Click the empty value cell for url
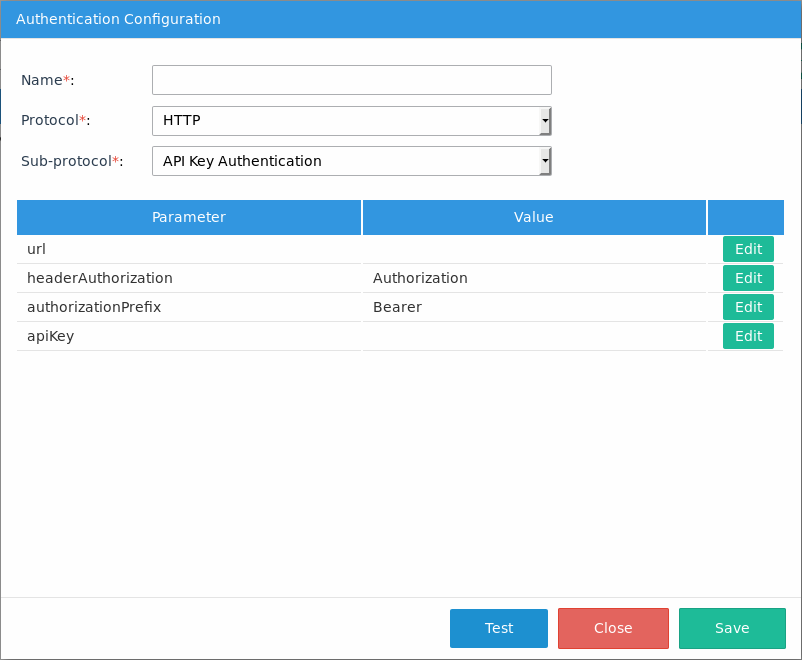 pyautogui.click(x=534, y=249)
